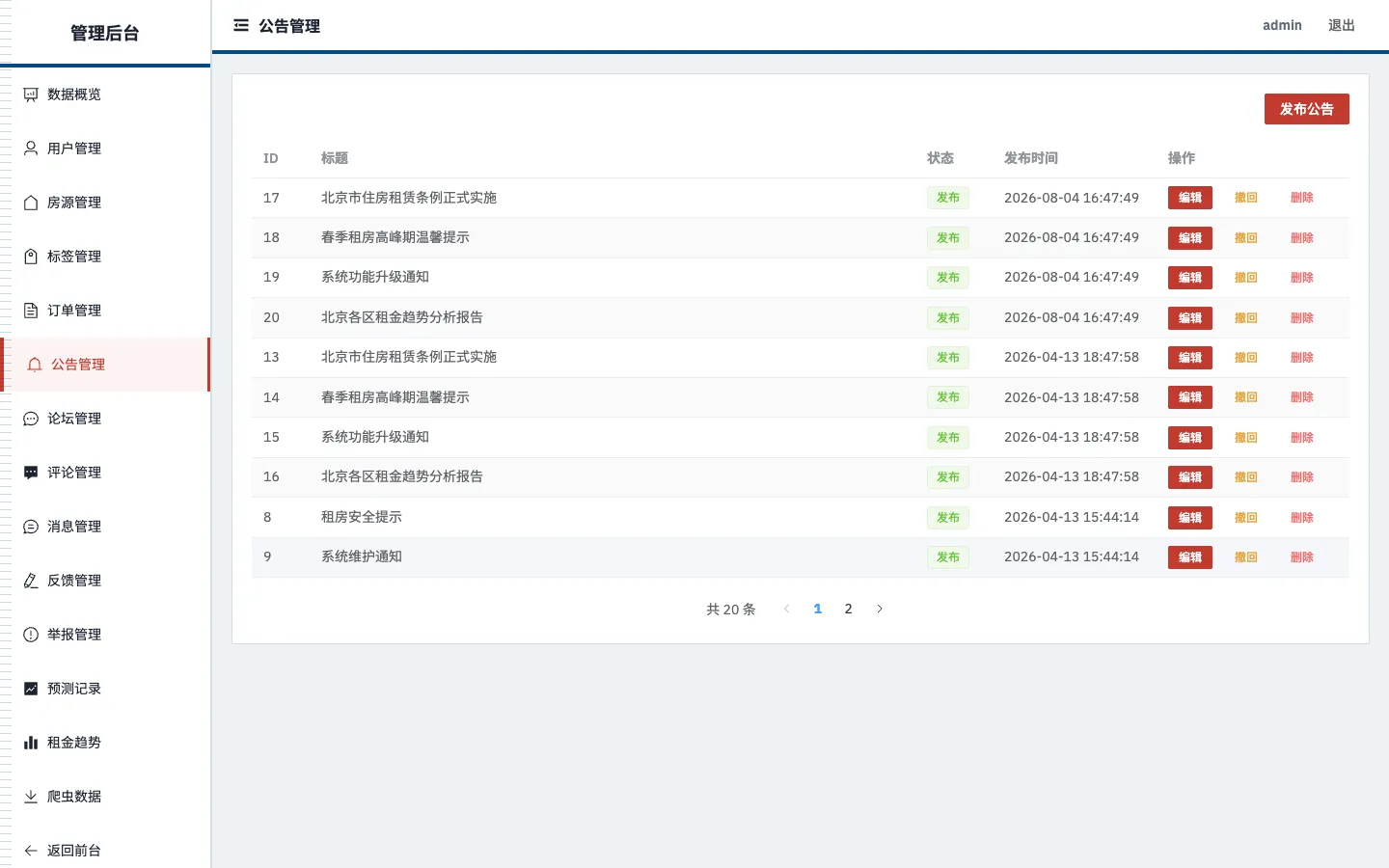Edit announcement ID 18
Image resolution: width=1389 pixels, height=868 pixels.
1189,237
